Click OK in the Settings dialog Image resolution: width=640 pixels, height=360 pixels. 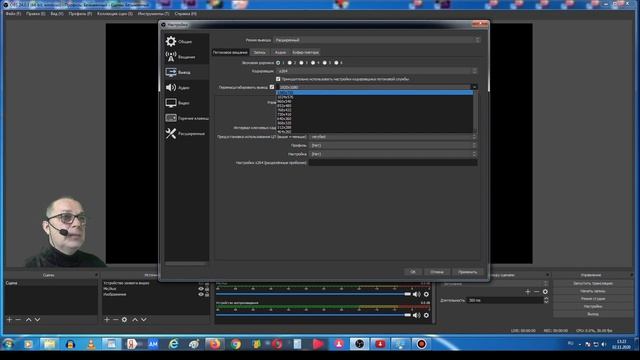(413, 272)
